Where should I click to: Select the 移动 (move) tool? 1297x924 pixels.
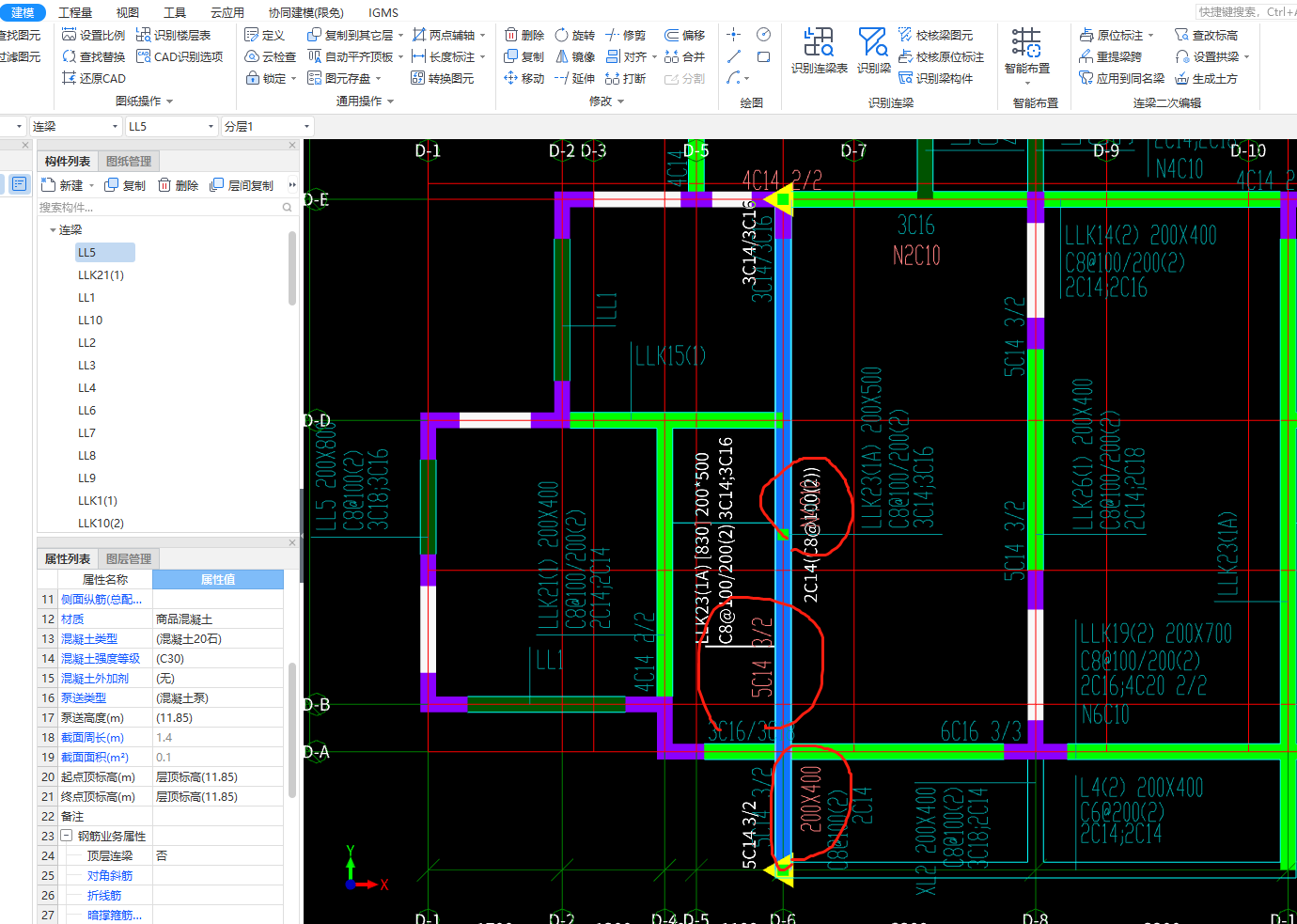[x=523, y=78]
